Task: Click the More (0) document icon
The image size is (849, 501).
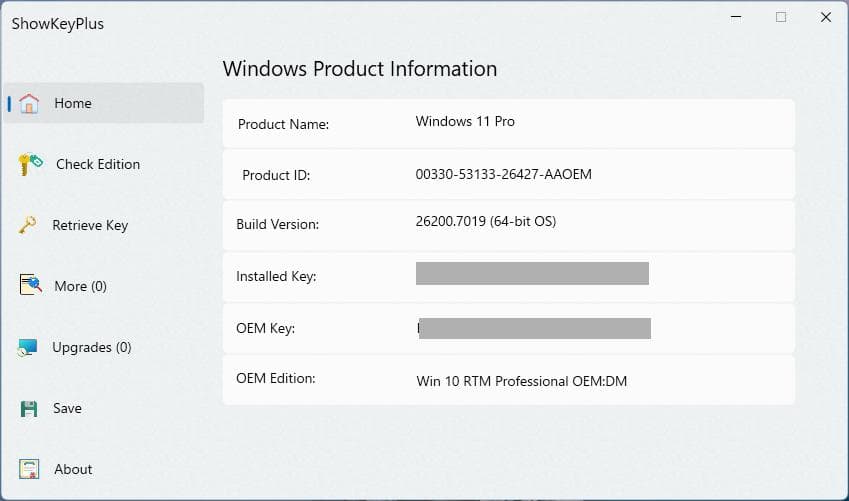Action: click(x=30, y=284)
